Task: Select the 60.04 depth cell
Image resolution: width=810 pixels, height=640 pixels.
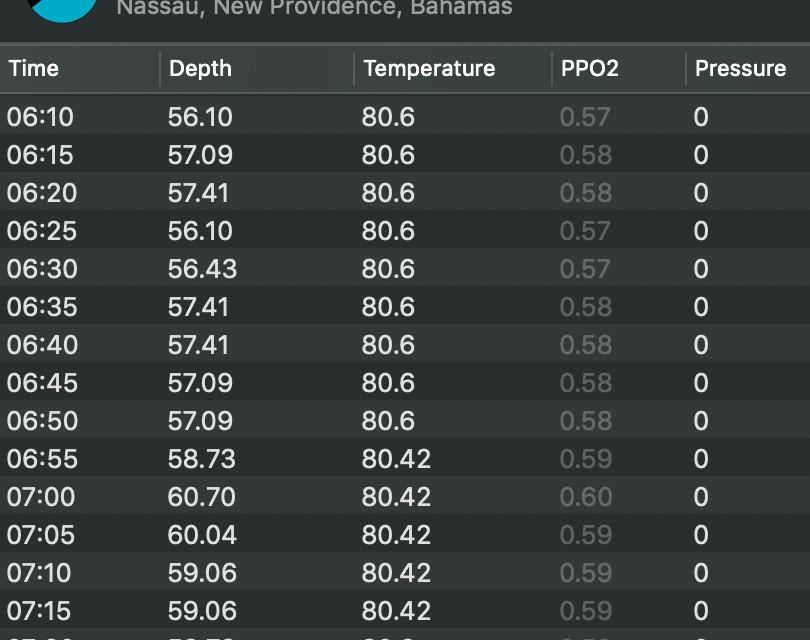Action: pyautogui.click(x=202, y=535)
